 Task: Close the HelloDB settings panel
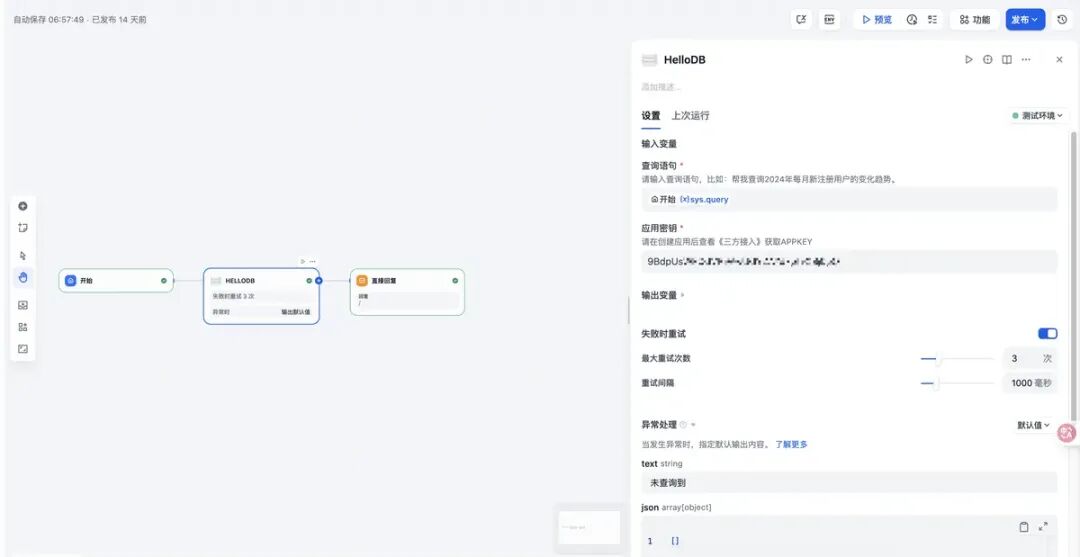1059,60
